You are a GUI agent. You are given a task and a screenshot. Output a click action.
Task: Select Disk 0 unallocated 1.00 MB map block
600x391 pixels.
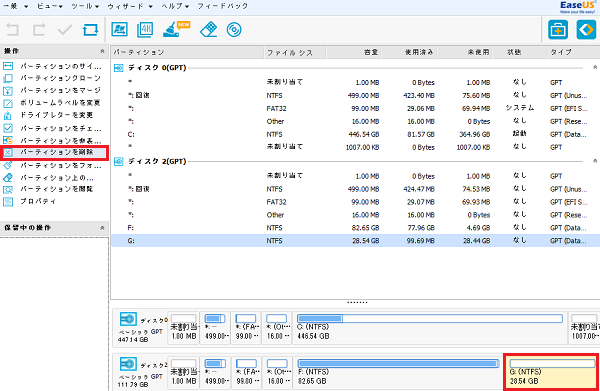(x=183, y=327)
